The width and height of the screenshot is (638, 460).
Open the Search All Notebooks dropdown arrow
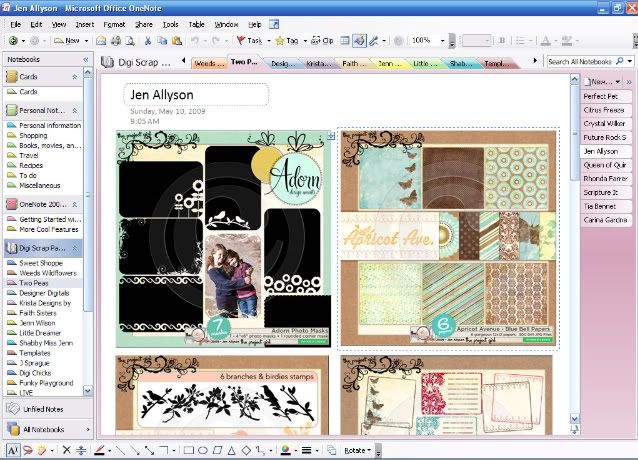point(630,61)
